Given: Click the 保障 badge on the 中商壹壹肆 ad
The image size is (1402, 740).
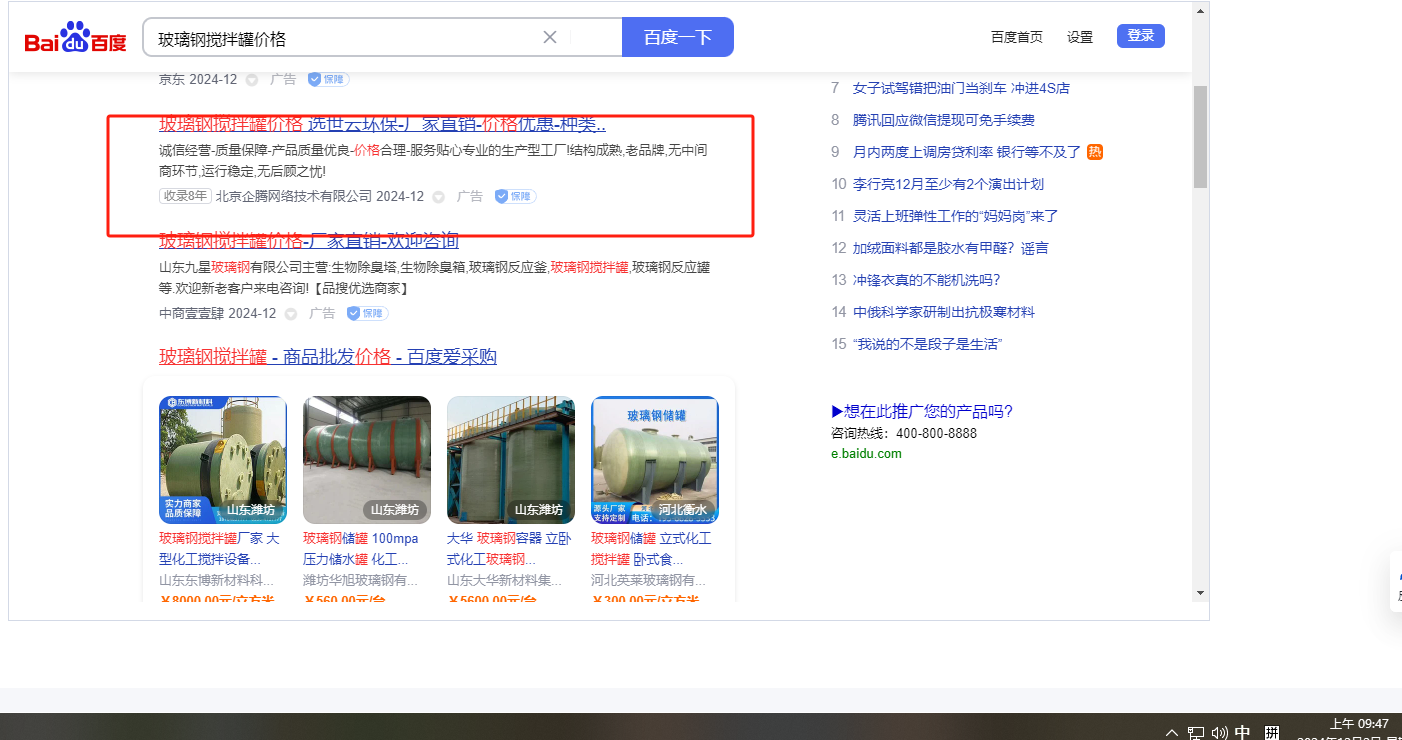Looking at the screenshot, I should (x=367, y=313).
